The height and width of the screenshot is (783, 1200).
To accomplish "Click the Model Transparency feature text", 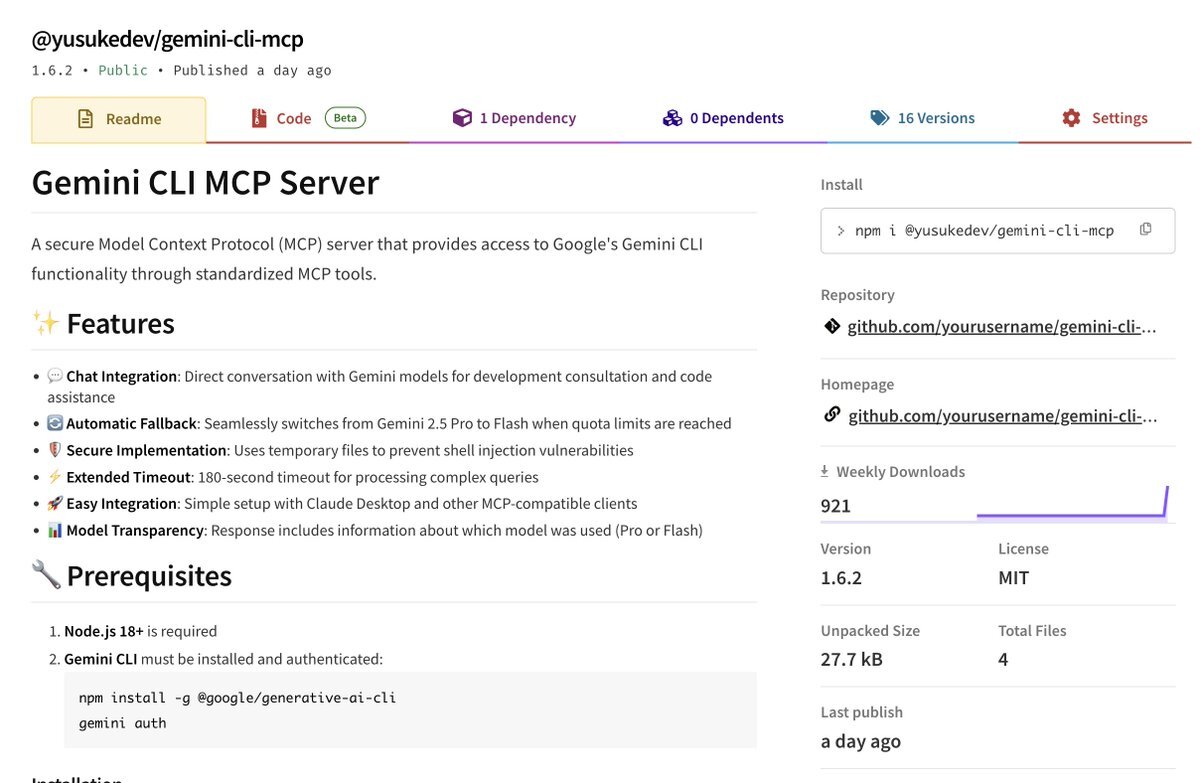I will pyautogui.click(x=375, y=530).
